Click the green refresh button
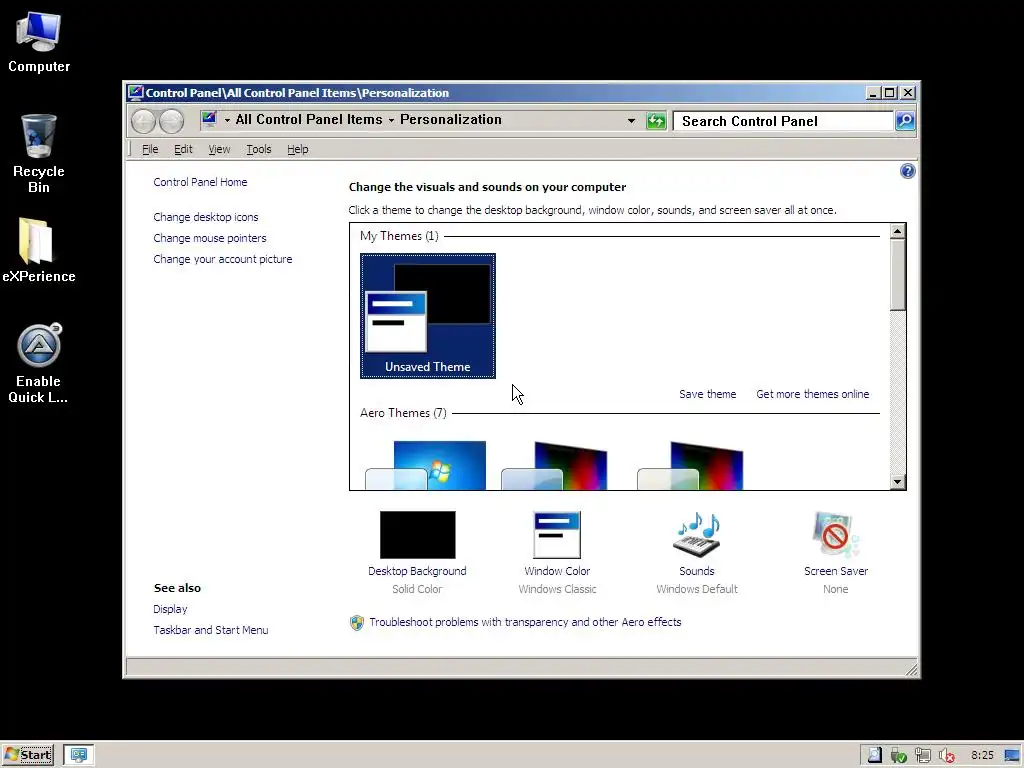This screenshot has height=768, width=1024. pyautogui.click(x=656, y=121)
